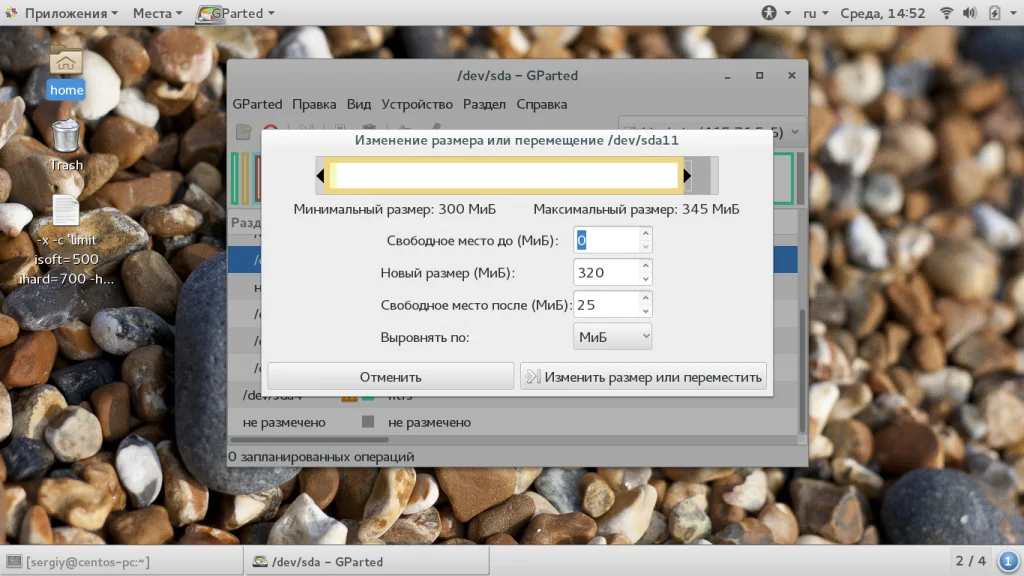Image resolution: width=1024 pixels, height=576 pixels.
Task: Increase the 'Свободное место до' value
Action: point(645,234)
